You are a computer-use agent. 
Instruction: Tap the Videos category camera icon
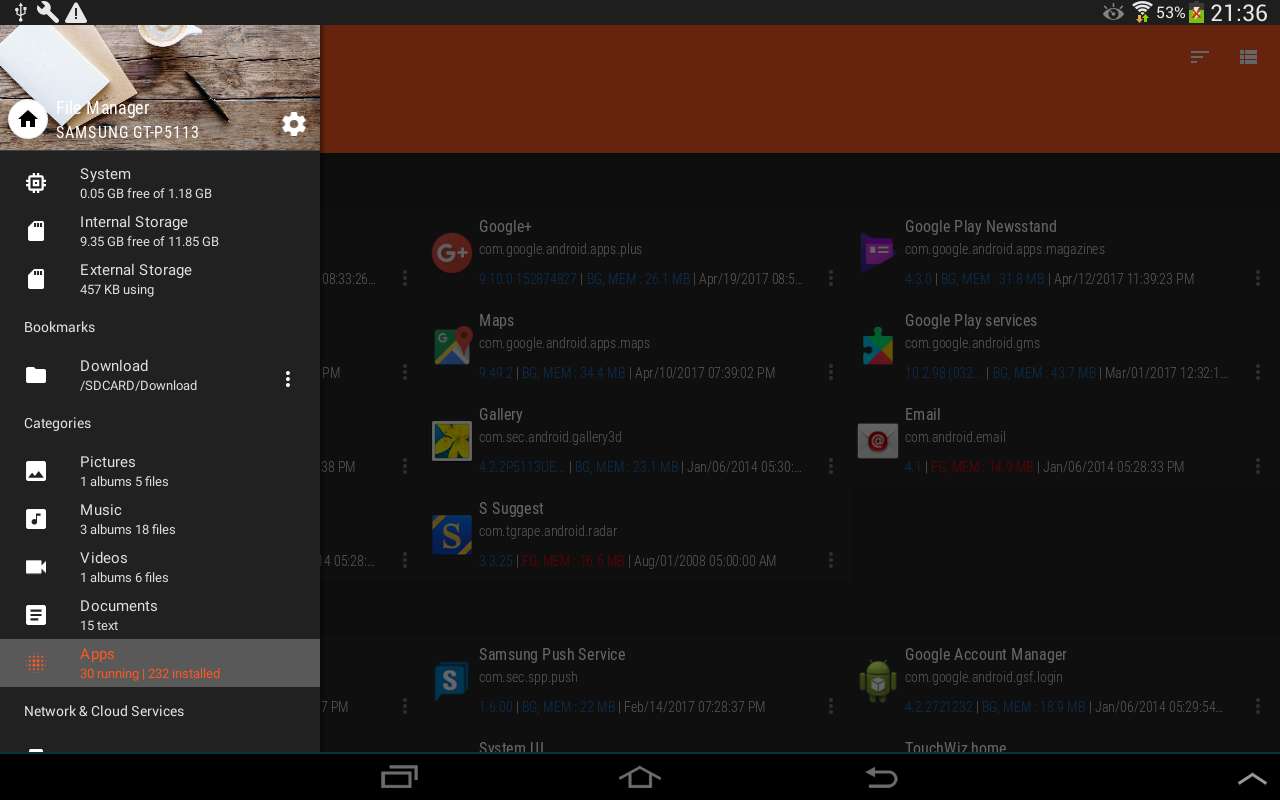tap(36, 567)
